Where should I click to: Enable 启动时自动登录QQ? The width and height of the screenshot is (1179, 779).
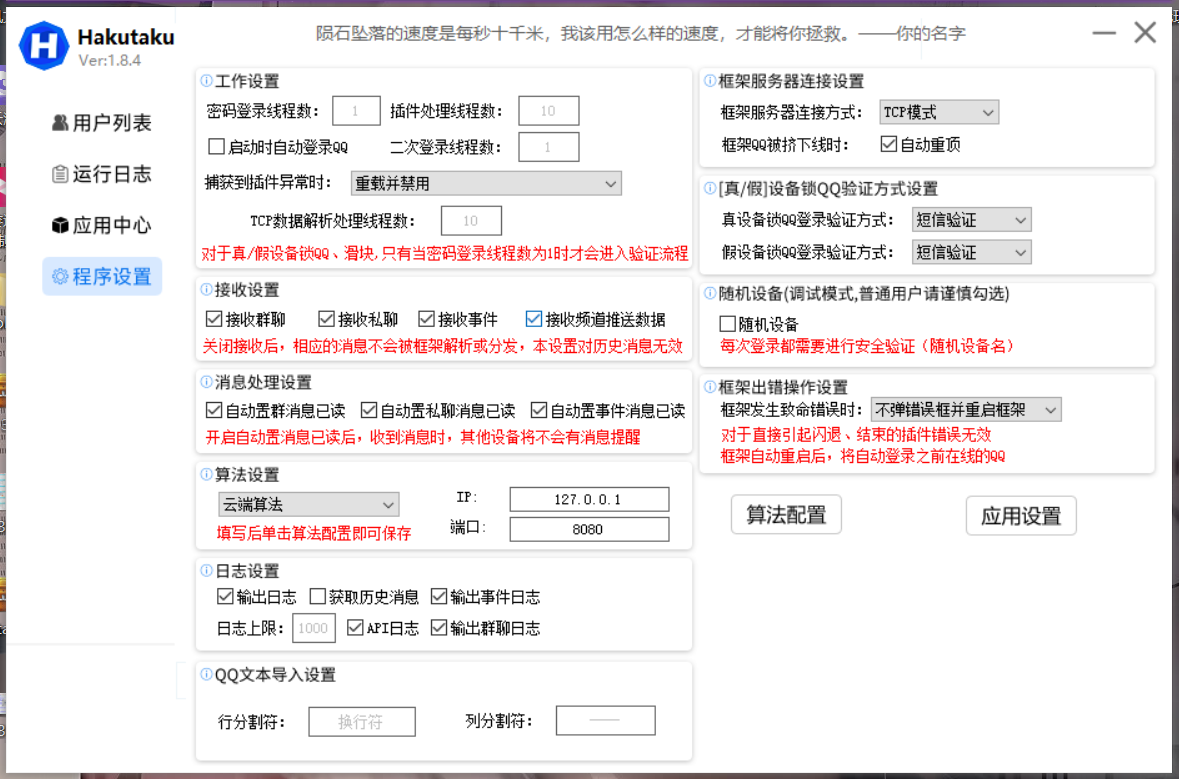tap(216, 146)
